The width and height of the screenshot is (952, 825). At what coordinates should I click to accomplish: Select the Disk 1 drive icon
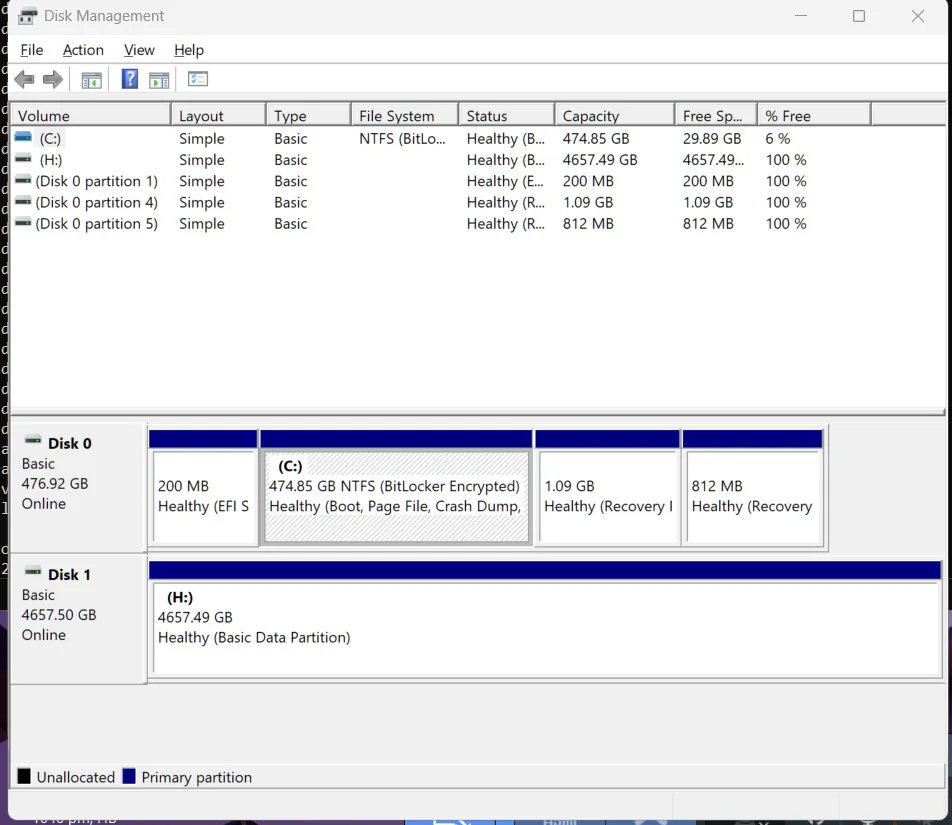(33, 571)
